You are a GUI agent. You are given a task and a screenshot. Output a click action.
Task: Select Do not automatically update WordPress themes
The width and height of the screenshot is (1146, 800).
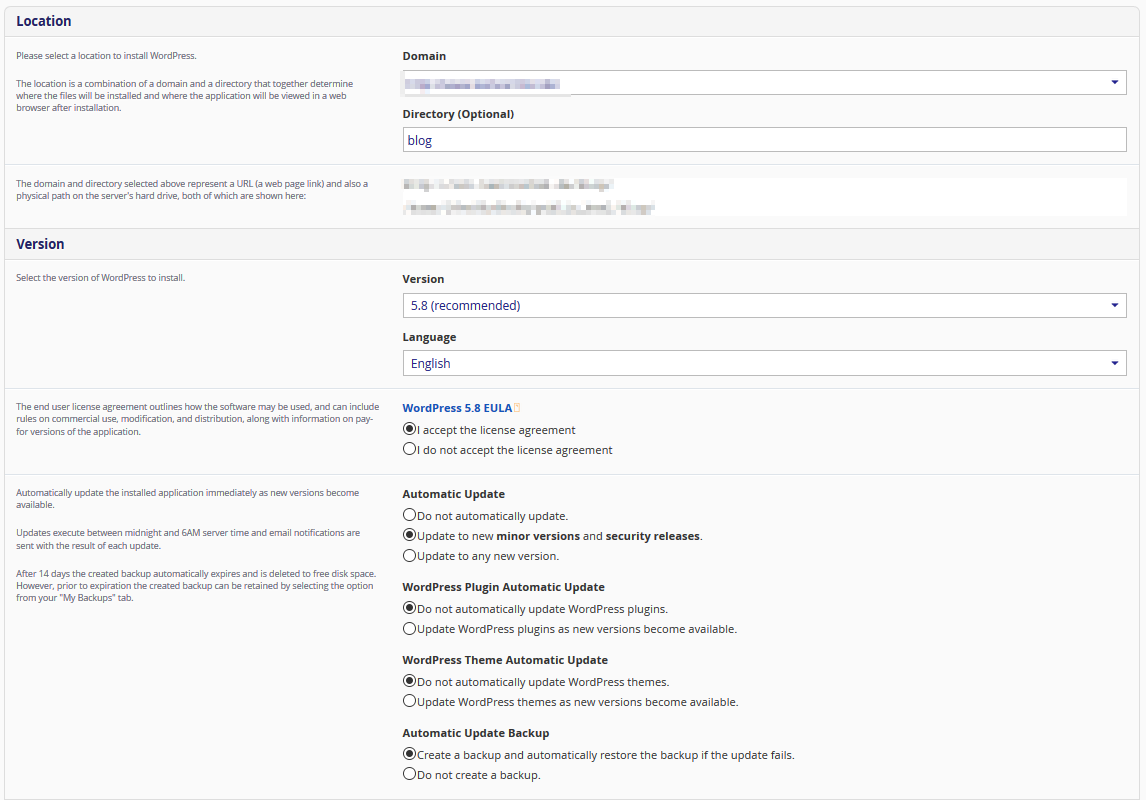coord(409,681)
